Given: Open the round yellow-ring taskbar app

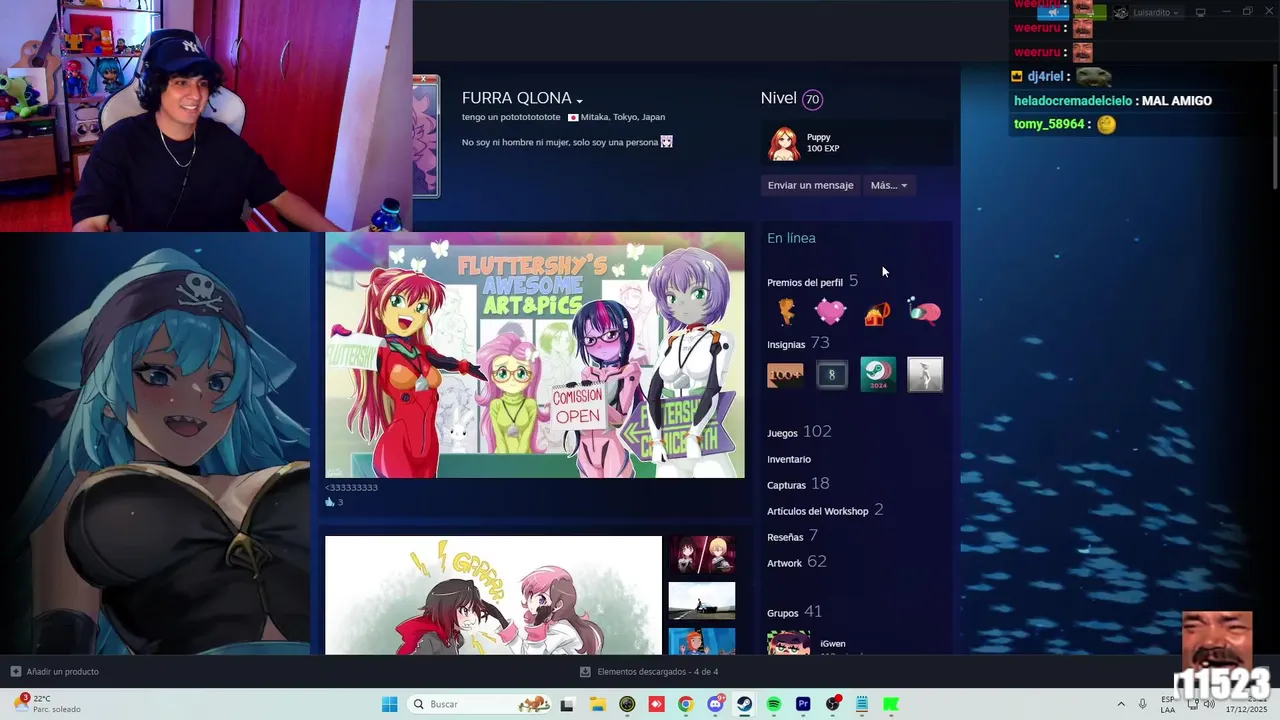Looking at the screenshot, I should coord(627,704).
